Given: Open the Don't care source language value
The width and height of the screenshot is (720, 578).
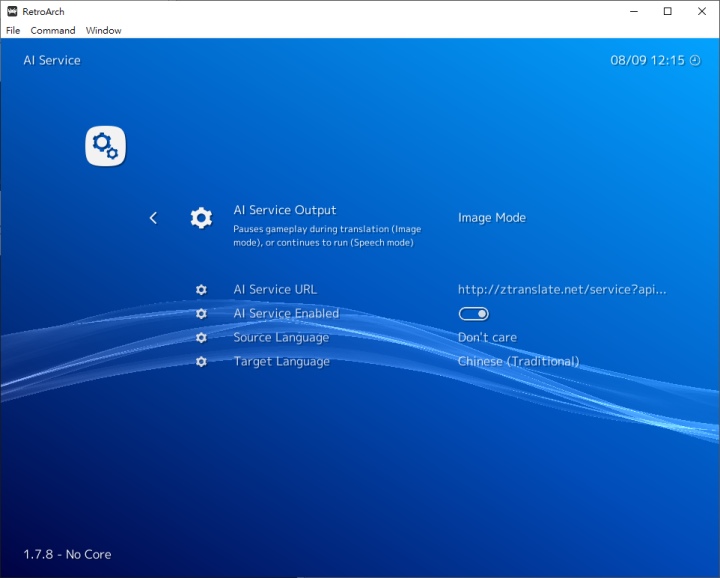Looking at the screenshot, I should tap(487, 338).
